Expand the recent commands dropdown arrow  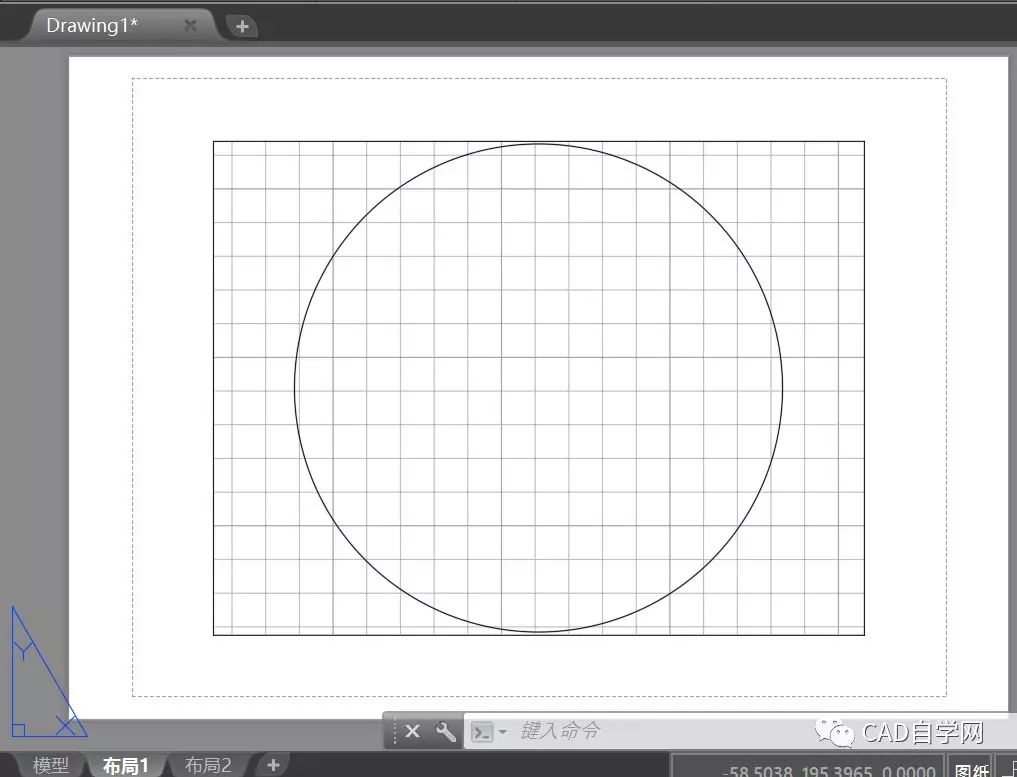point(502,732)
